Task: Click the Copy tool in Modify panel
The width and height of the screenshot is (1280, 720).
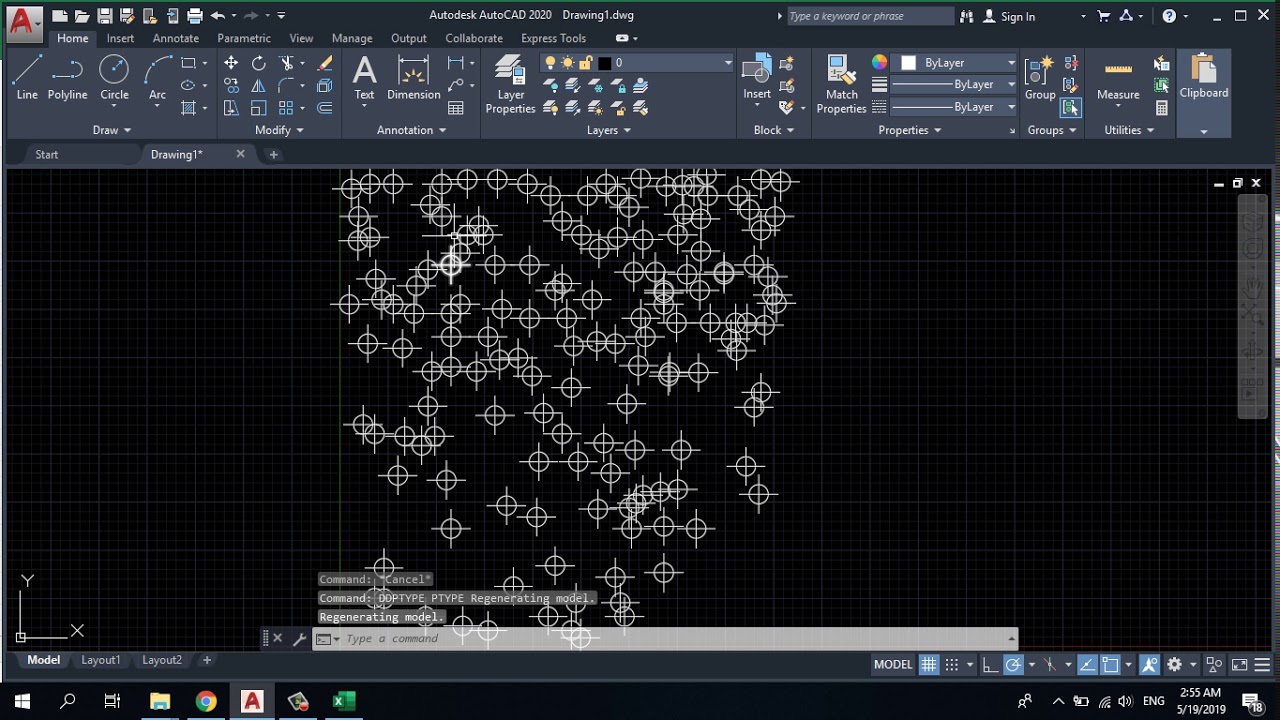Action: coord(231,85)
